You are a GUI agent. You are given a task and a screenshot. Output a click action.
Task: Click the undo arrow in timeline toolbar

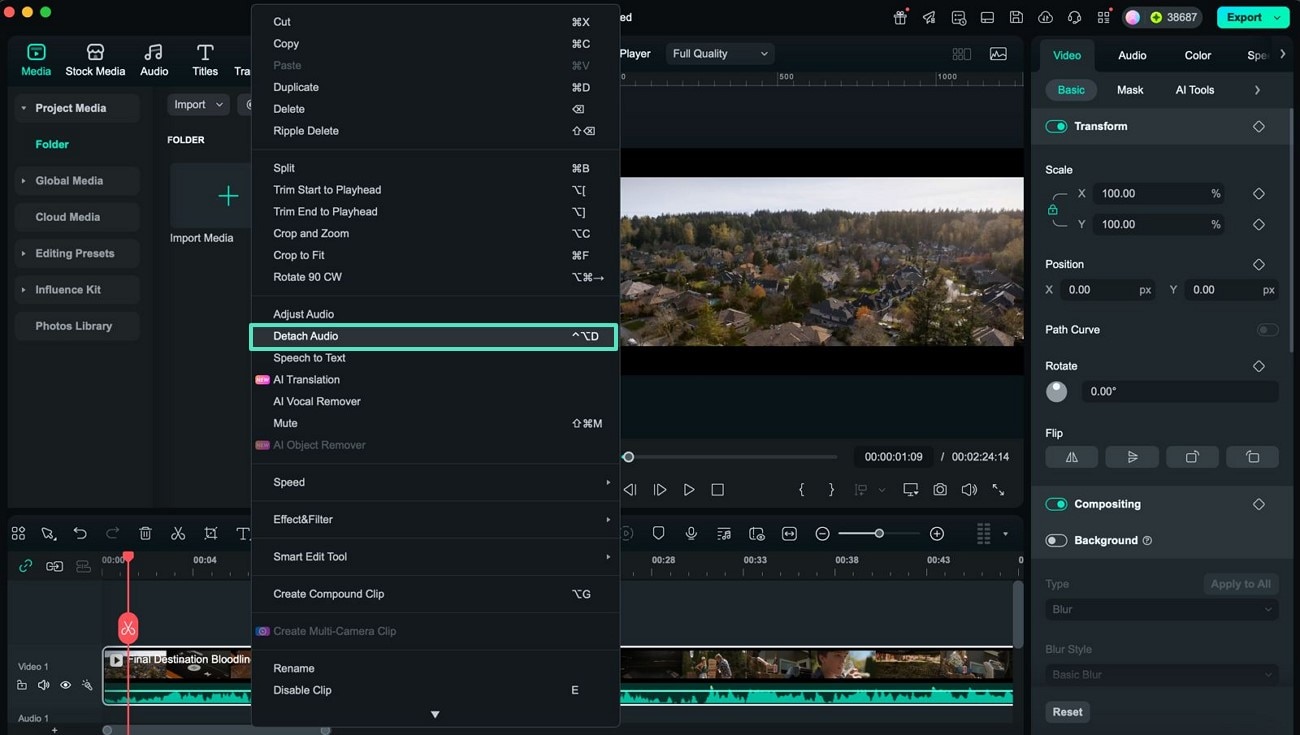tap(80, 534)
